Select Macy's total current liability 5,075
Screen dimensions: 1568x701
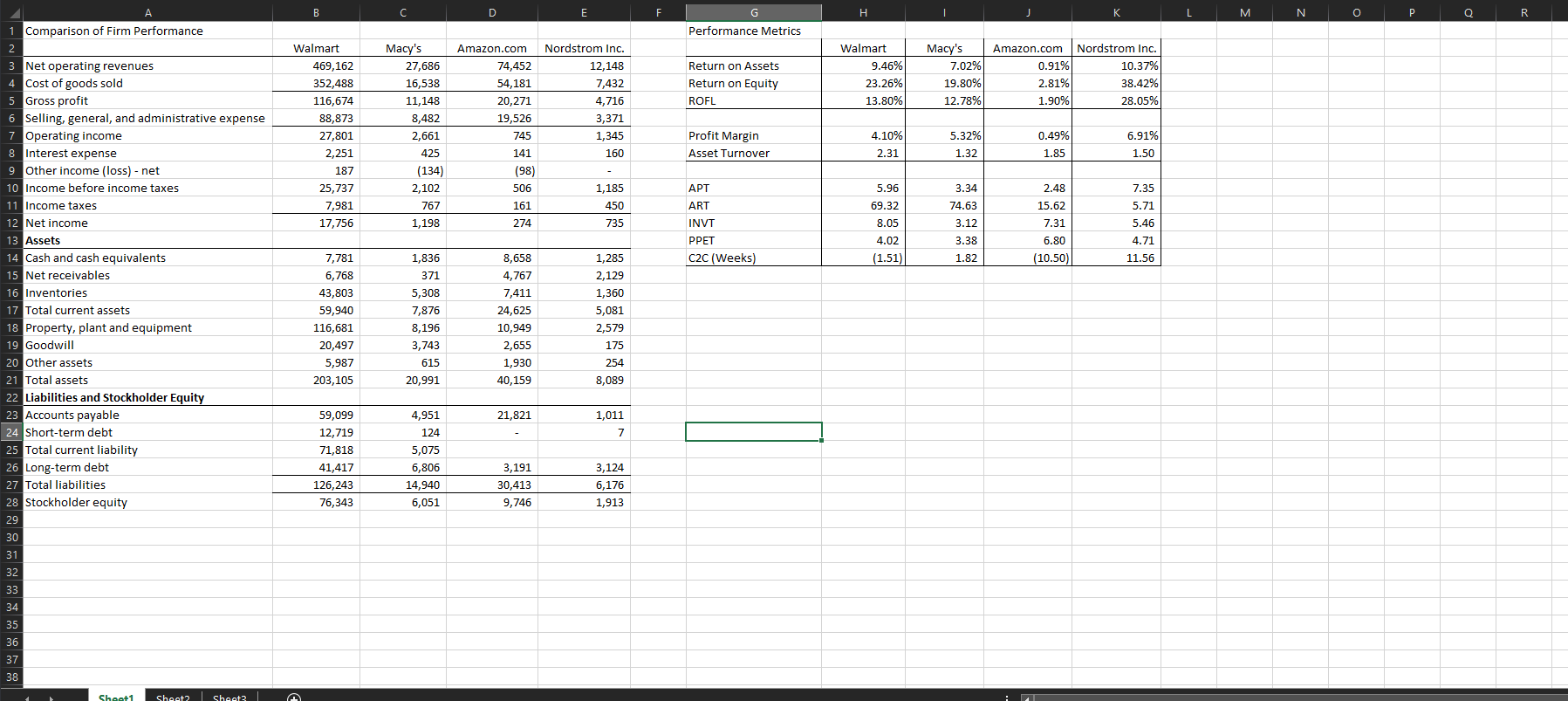point(403,450)
